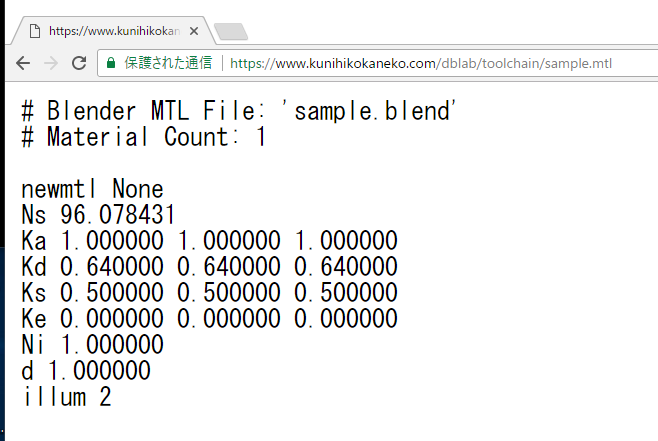The height and width of the screenshot is (441, 658).
Task: Click the '# Material Count: 1' line
Action: point(144,137)
